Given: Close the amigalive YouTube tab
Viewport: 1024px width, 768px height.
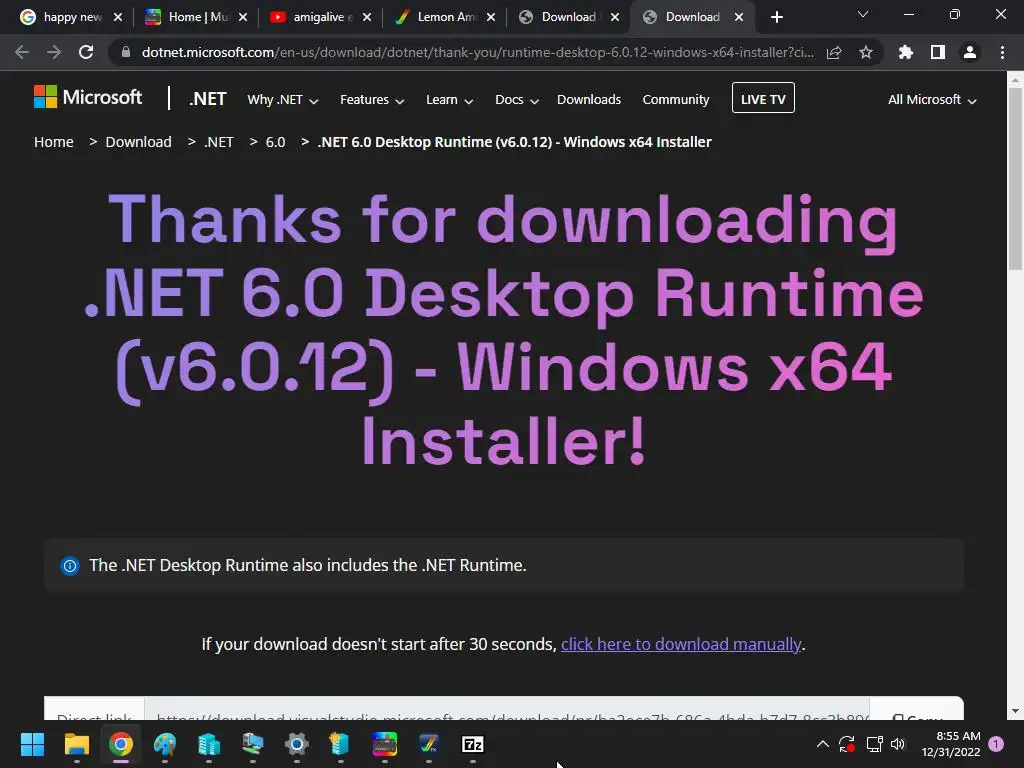Looking at the screenshot, I should click(366, 17).
